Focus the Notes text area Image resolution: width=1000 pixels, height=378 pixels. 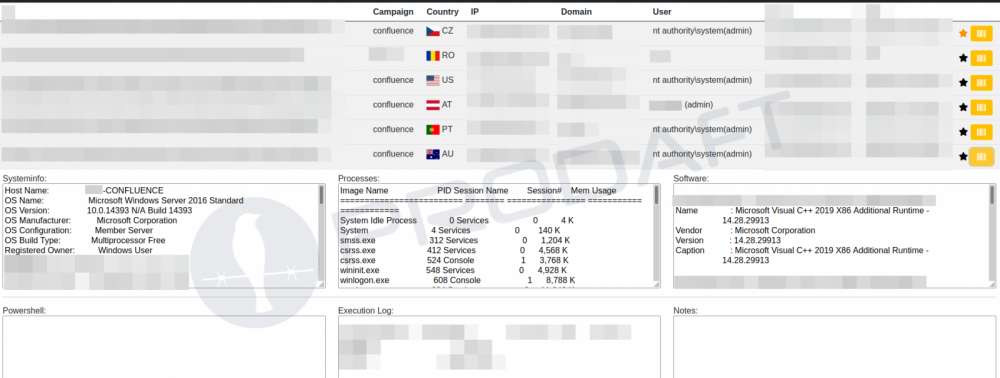pos(835,347)
